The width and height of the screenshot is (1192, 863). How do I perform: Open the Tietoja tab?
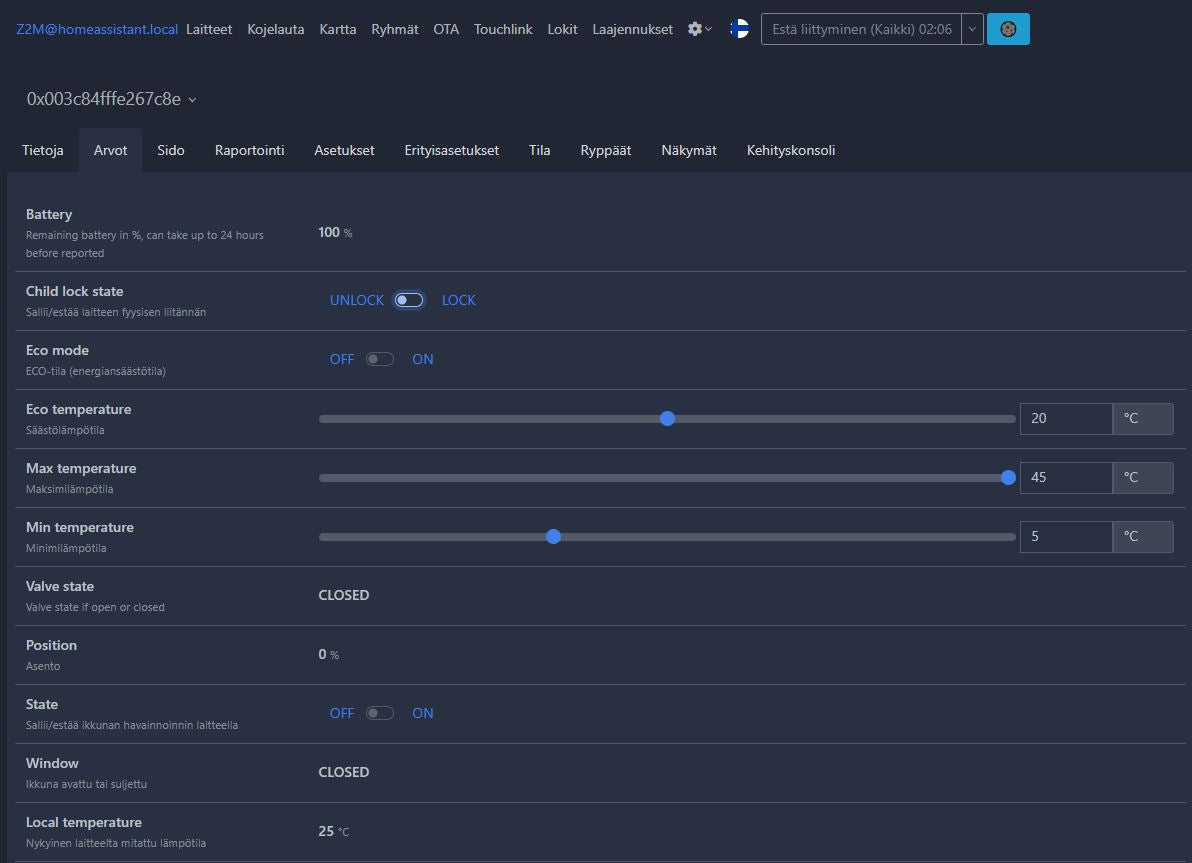[43, 150]
